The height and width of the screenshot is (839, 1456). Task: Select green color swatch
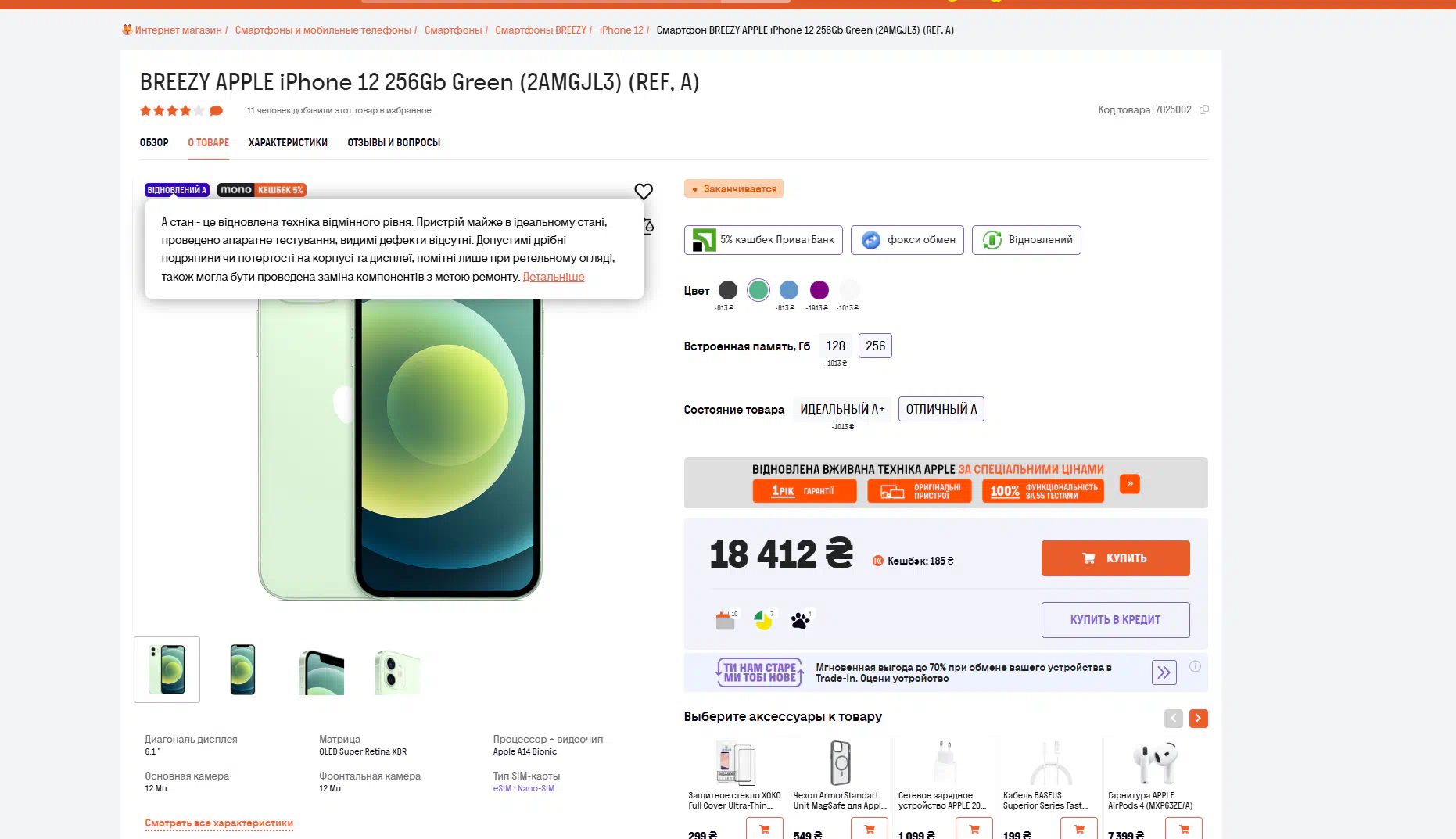pos(758,290)
